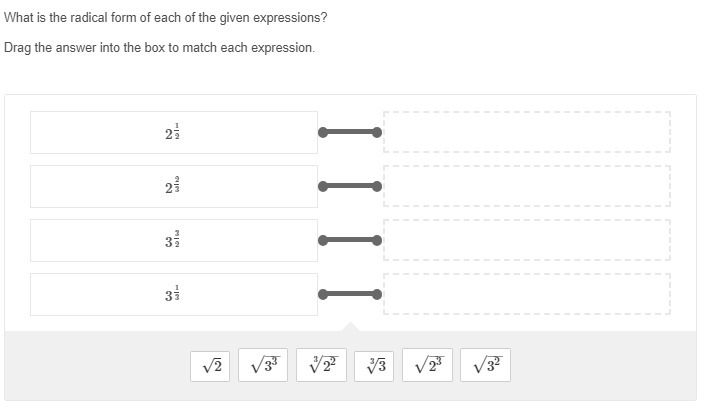Click the third empty answer drop box
Screen dimensions: 706x410
(526, 240)
